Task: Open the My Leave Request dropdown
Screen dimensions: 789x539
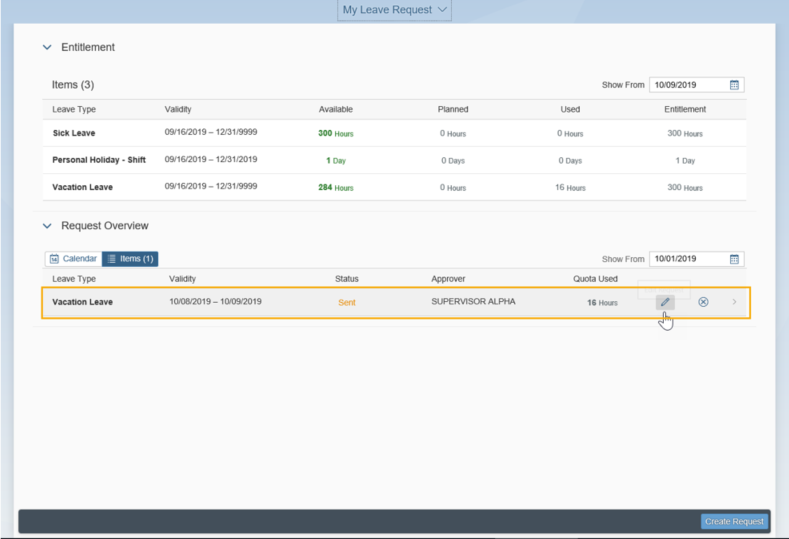Action: pos(394,10)
